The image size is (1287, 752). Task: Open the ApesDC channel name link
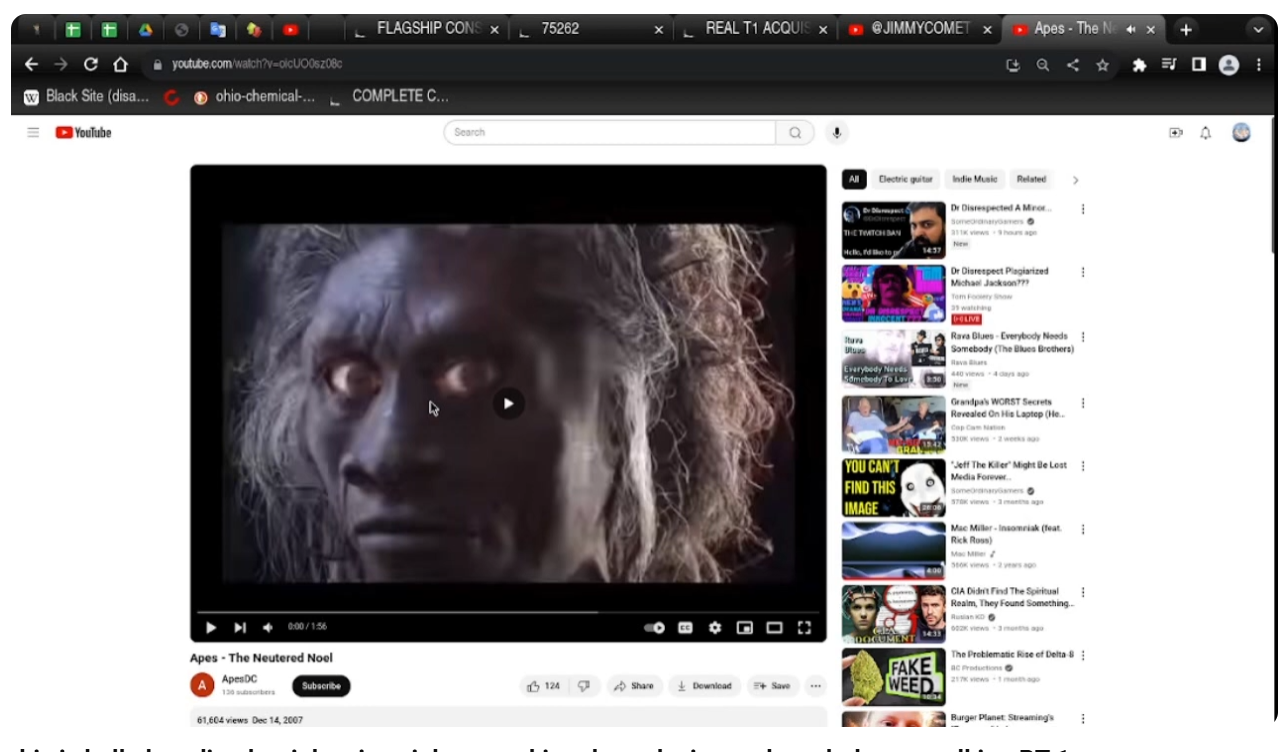pyautogui.click(x=239, y=679)
